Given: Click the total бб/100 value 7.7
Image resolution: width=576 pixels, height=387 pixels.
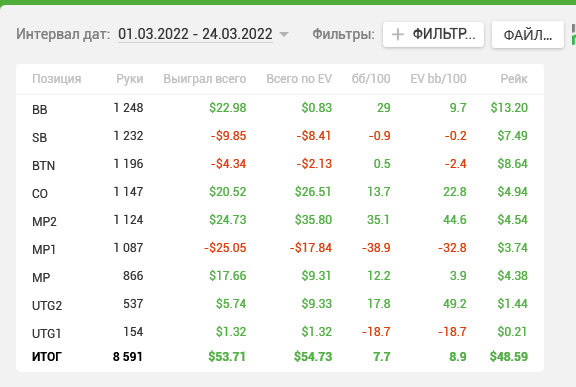Looking at the screenshot, I should 382,357.
